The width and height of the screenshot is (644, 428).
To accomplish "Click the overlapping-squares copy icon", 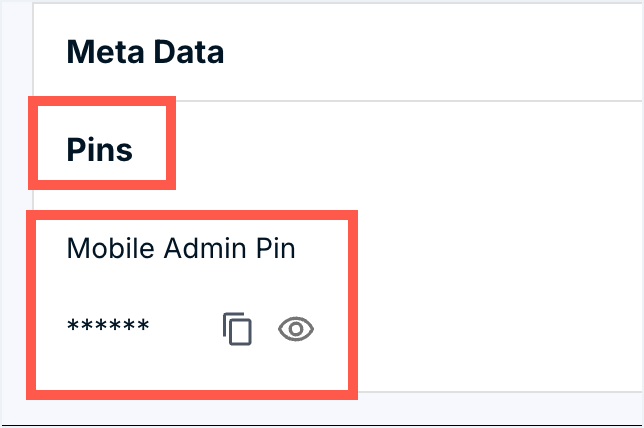I will pos(237,329).
